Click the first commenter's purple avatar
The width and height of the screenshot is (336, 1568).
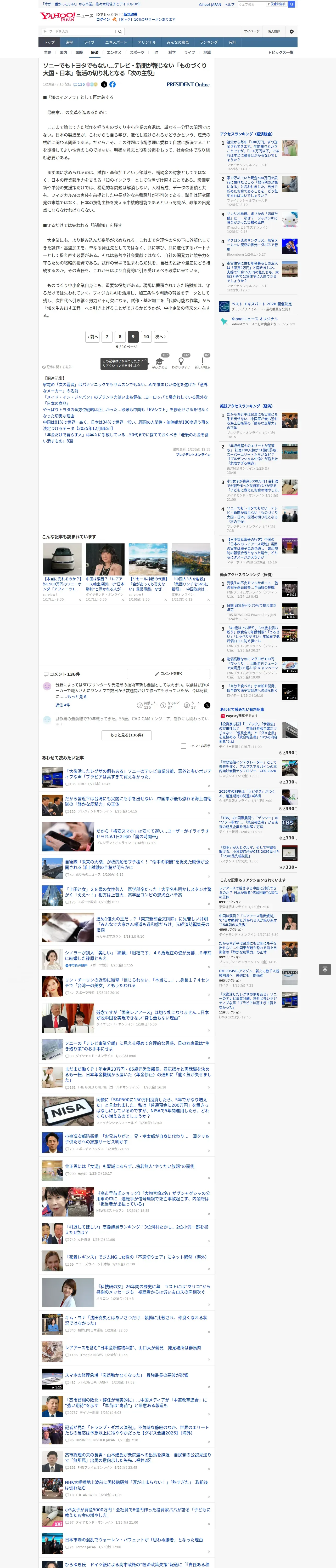coord(47,686)
